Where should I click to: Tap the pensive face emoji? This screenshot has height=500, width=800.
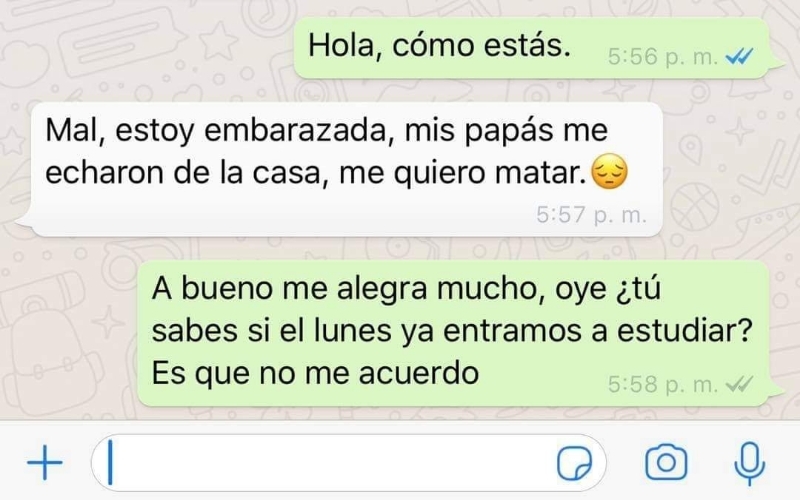[609, 171]
